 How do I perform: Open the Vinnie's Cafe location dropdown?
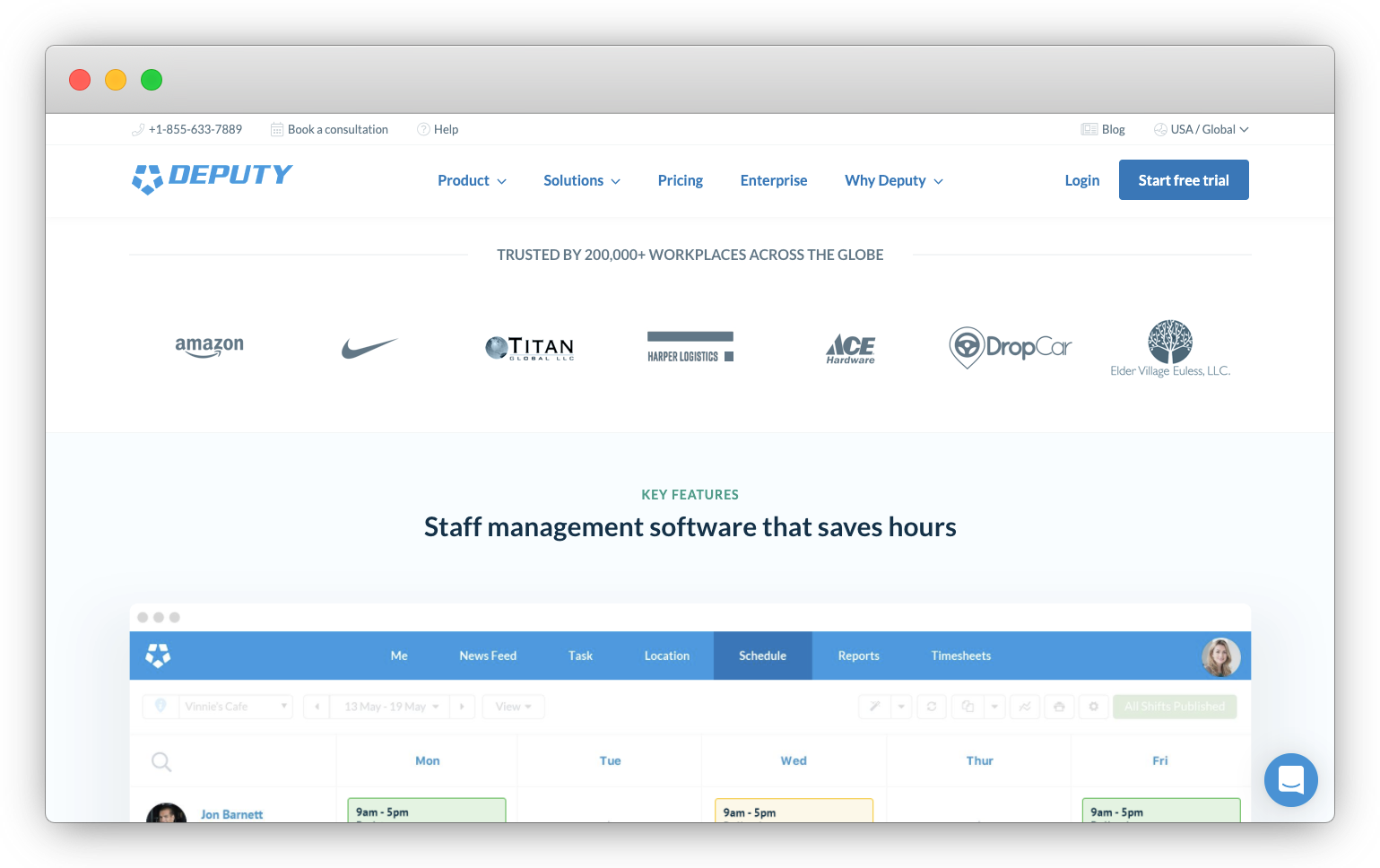235,707
